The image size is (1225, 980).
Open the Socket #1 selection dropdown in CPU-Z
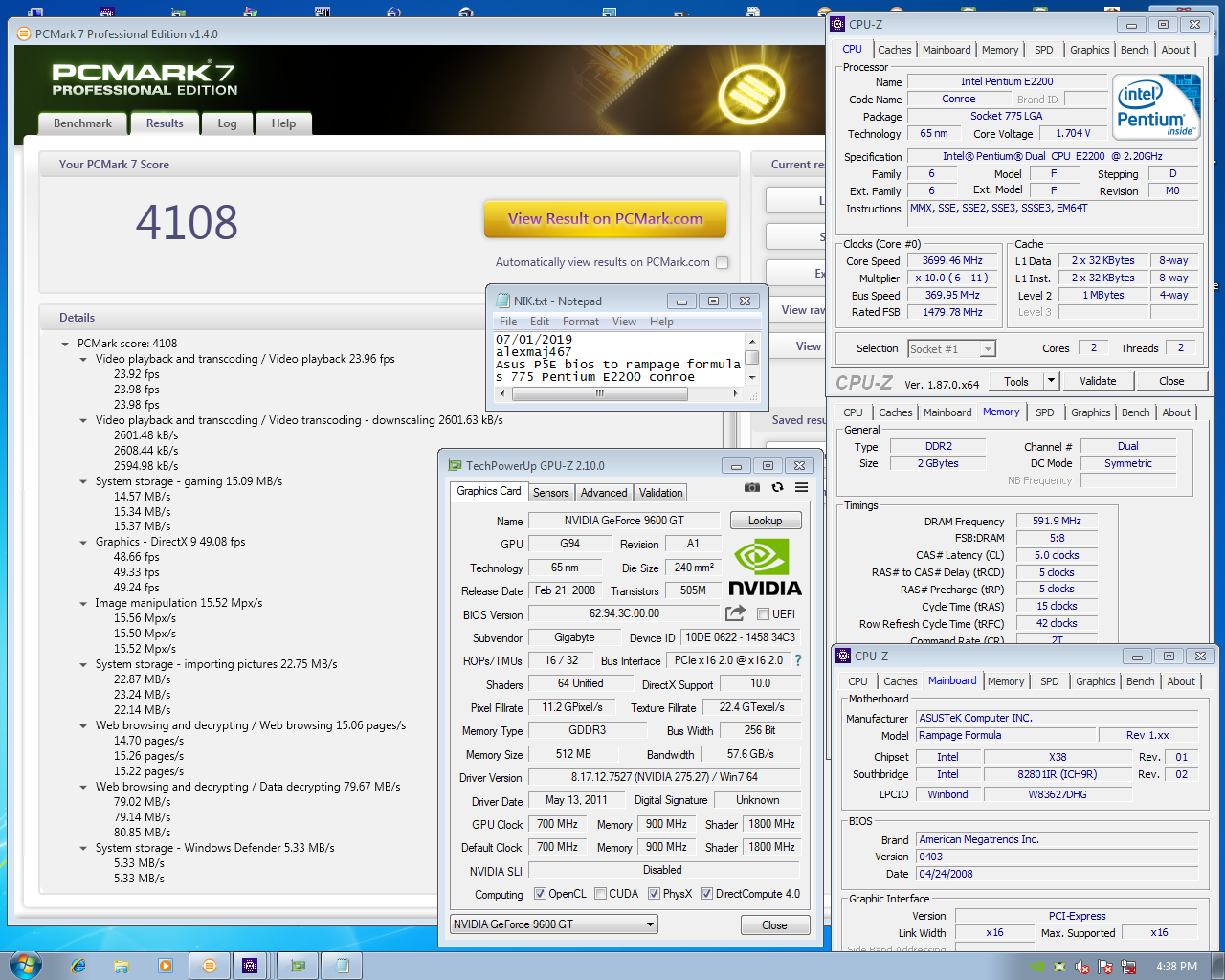click(x=988, y=349)
